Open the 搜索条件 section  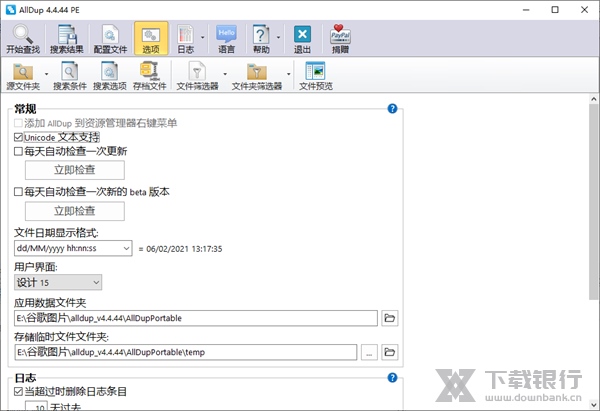(x=70, y=76)
